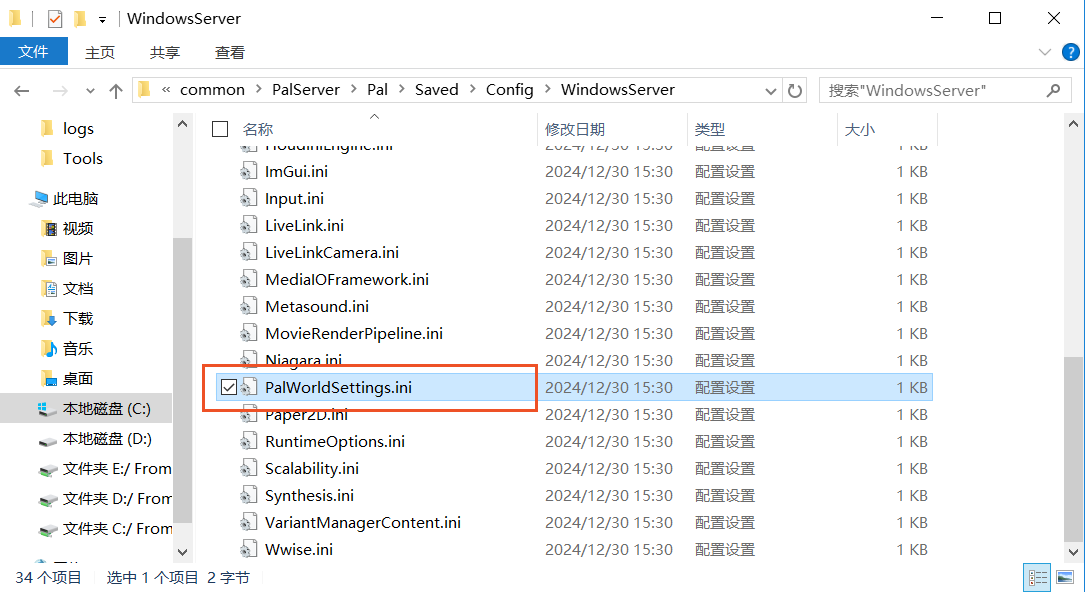This screenshot has height=592, width=1085.
Task: Click the search magnifier icon
Action: [1053, 91]
